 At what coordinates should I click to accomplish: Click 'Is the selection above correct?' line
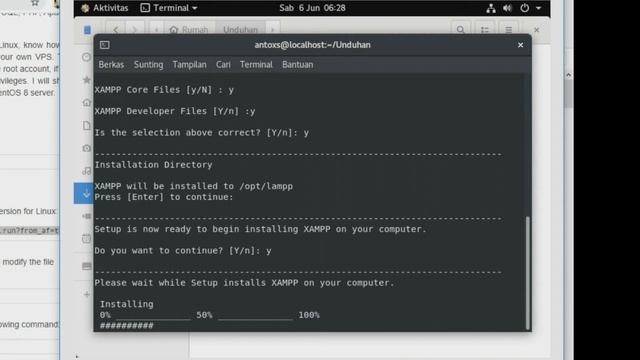pos(202,133)
